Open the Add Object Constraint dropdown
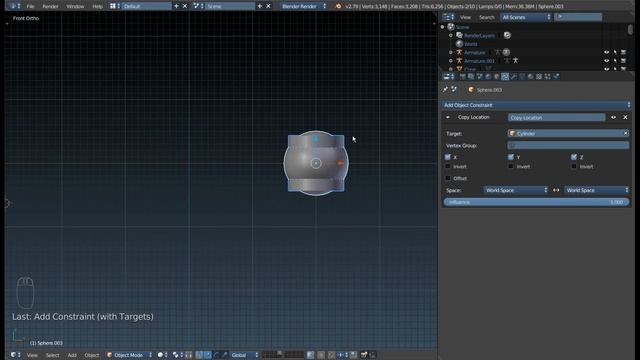The height and width of the screenshot is (360, 640). 536,105
